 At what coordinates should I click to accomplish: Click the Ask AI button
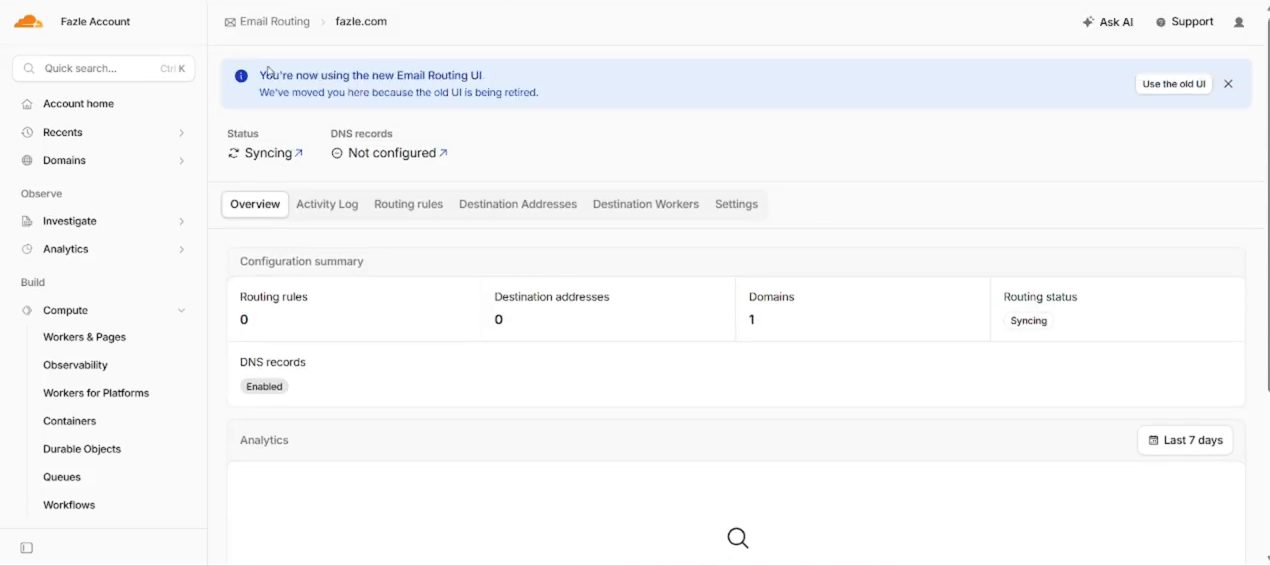pos(1108,22)
